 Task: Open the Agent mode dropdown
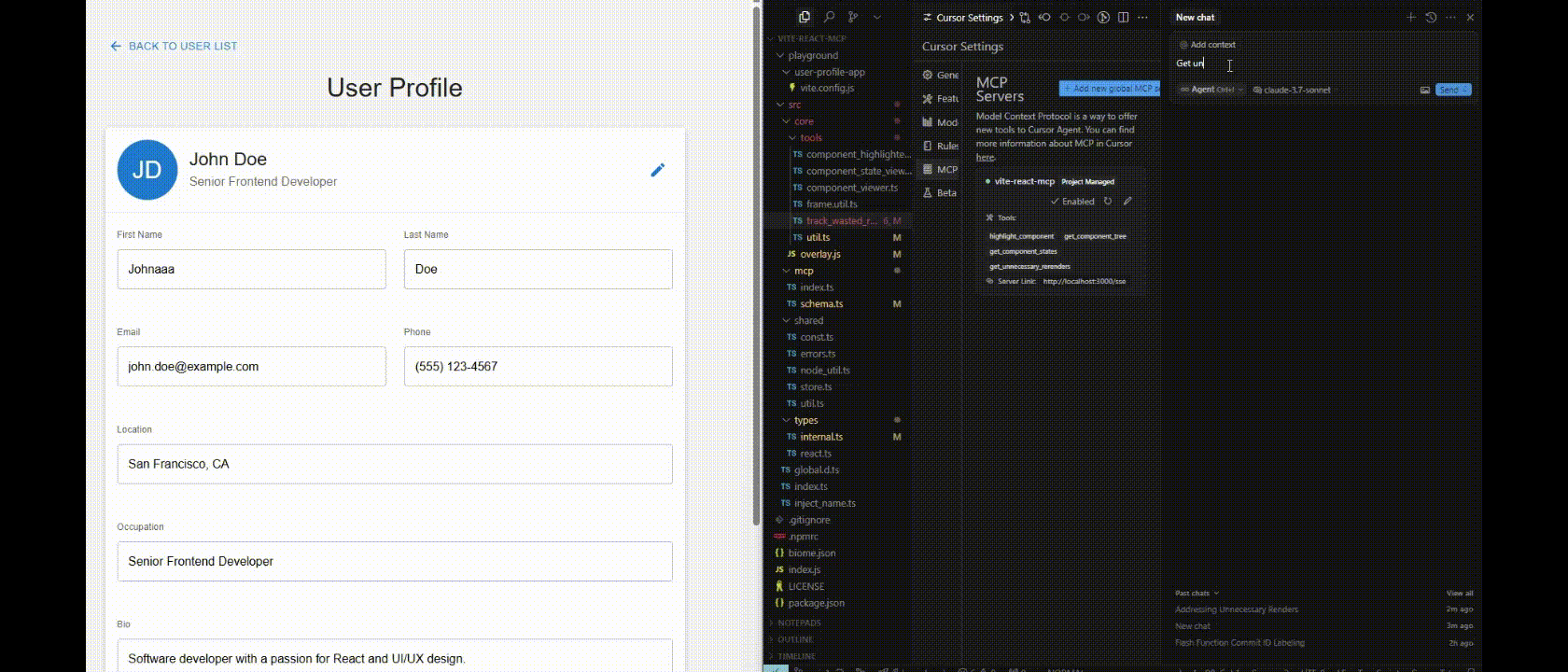point(1211,90)
